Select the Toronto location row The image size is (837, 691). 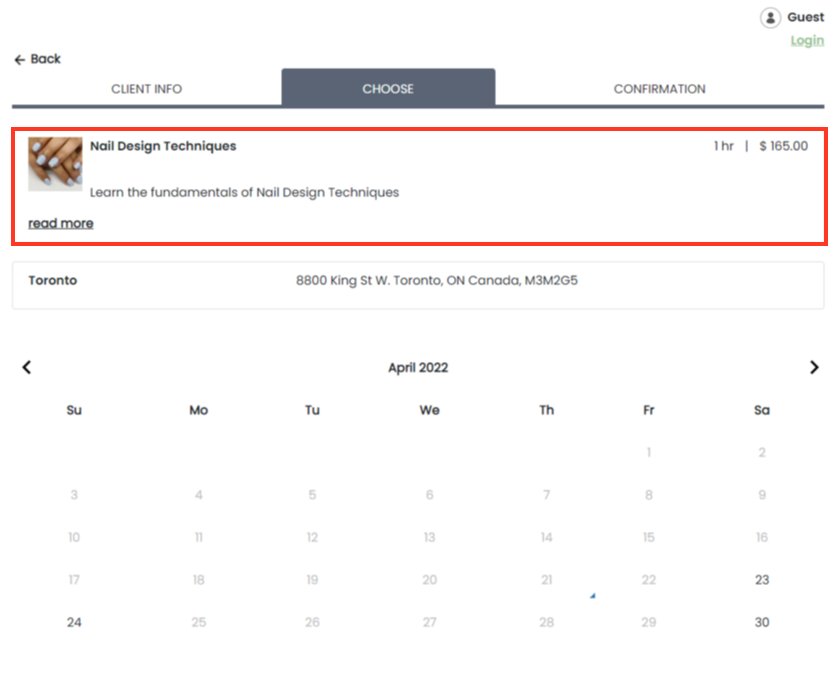click(418, 285)
